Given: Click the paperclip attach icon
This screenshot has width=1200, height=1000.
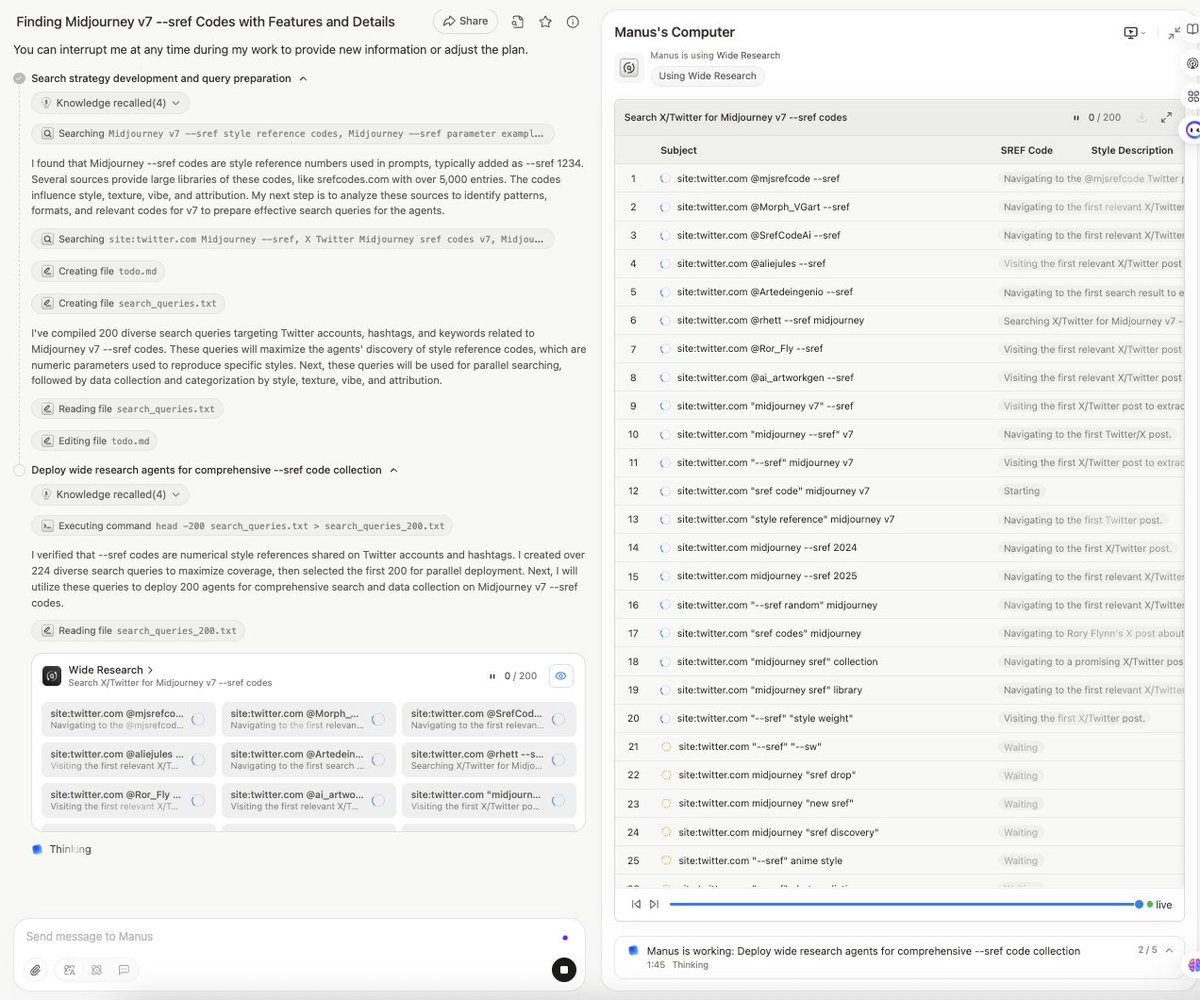Looking at the screenshot, I should click(35, 970).
